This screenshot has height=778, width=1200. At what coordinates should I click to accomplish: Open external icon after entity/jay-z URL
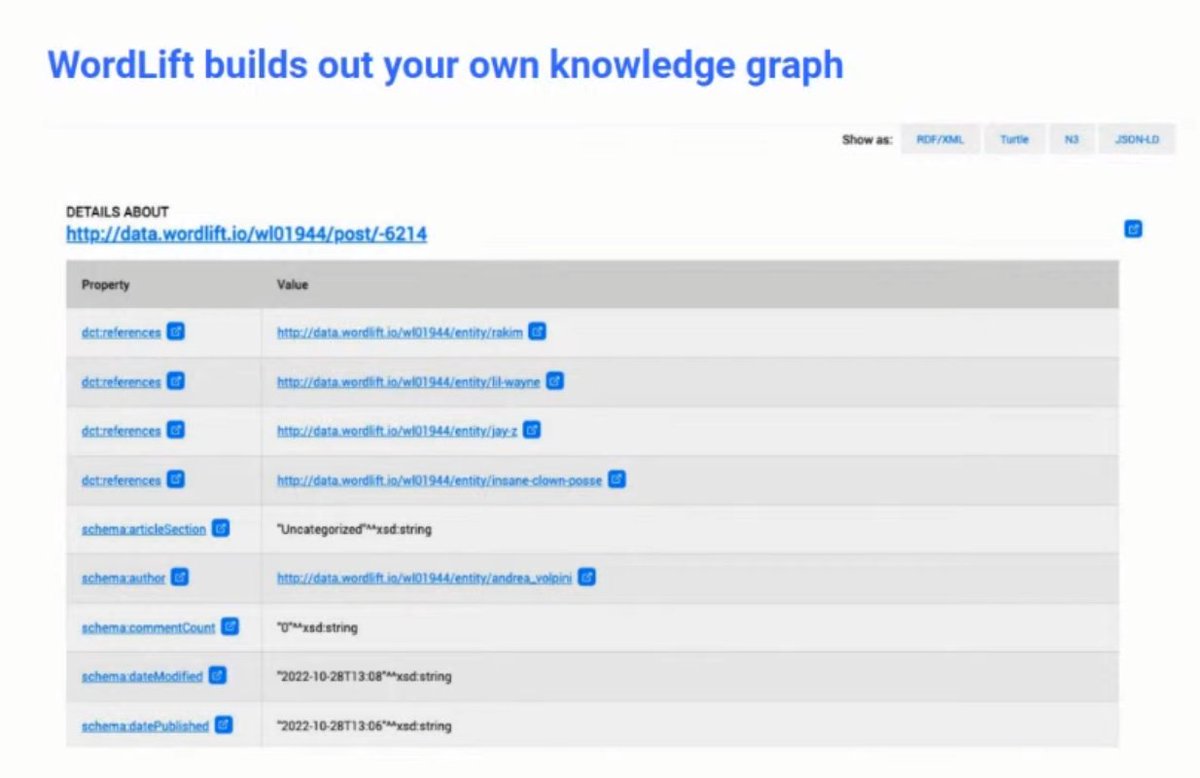tap(532, 430)
